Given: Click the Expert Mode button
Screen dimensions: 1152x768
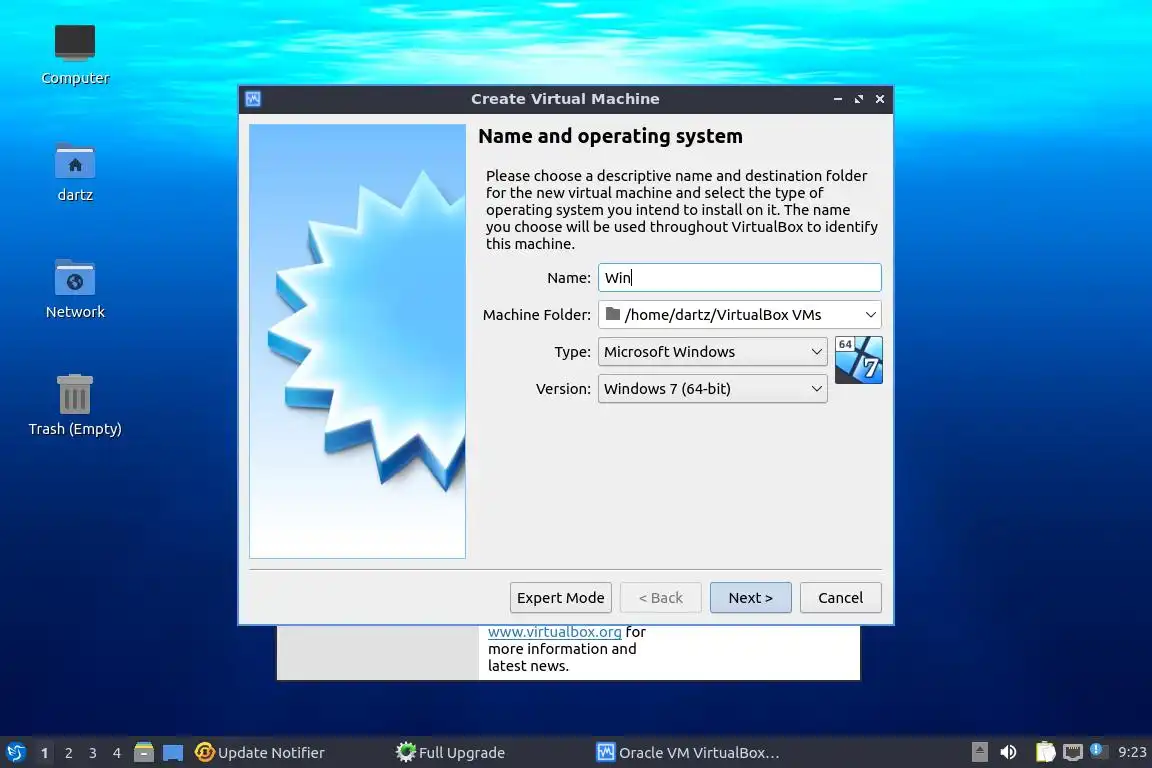Looking at the screenshot, I should point(561,597).
